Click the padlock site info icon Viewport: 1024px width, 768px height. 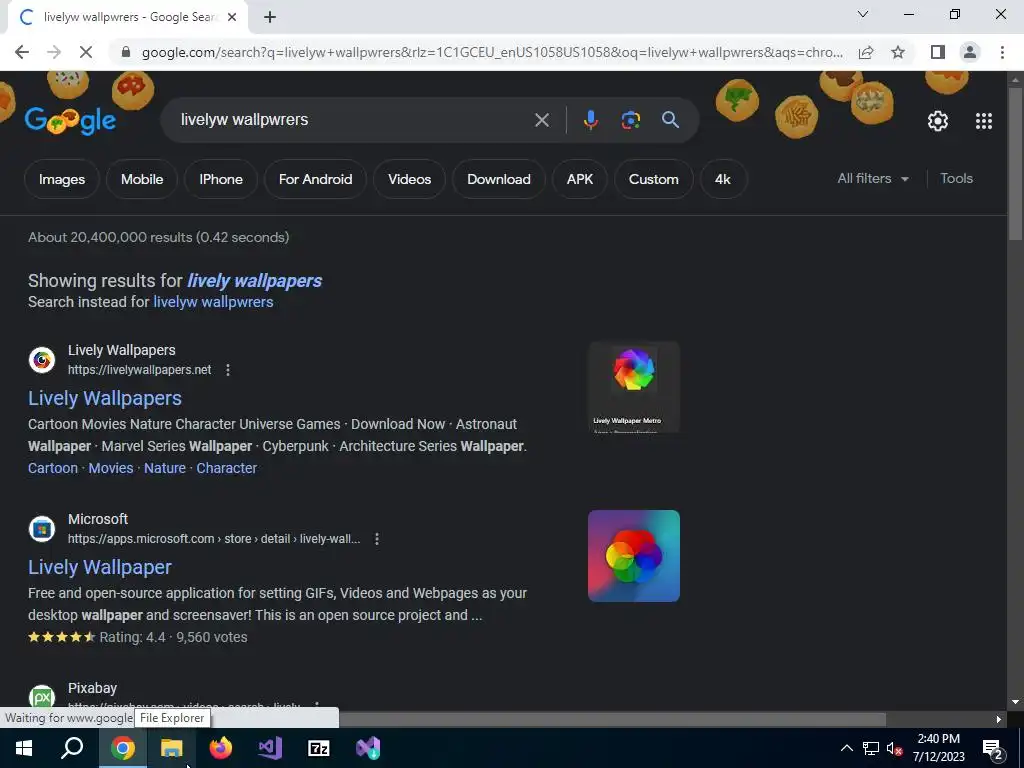[x=126, y=52]
